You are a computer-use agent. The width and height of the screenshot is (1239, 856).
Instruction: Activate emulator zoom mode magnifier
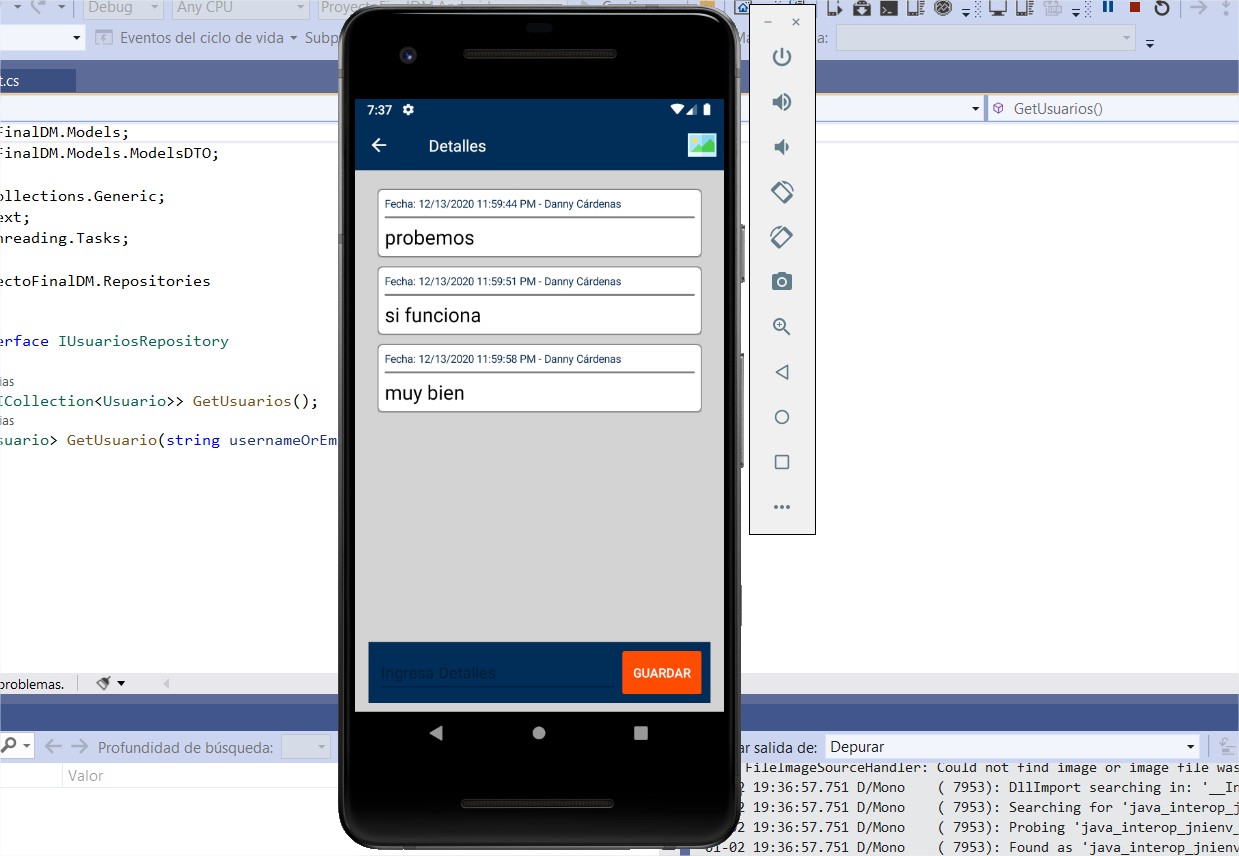point(781,326)
